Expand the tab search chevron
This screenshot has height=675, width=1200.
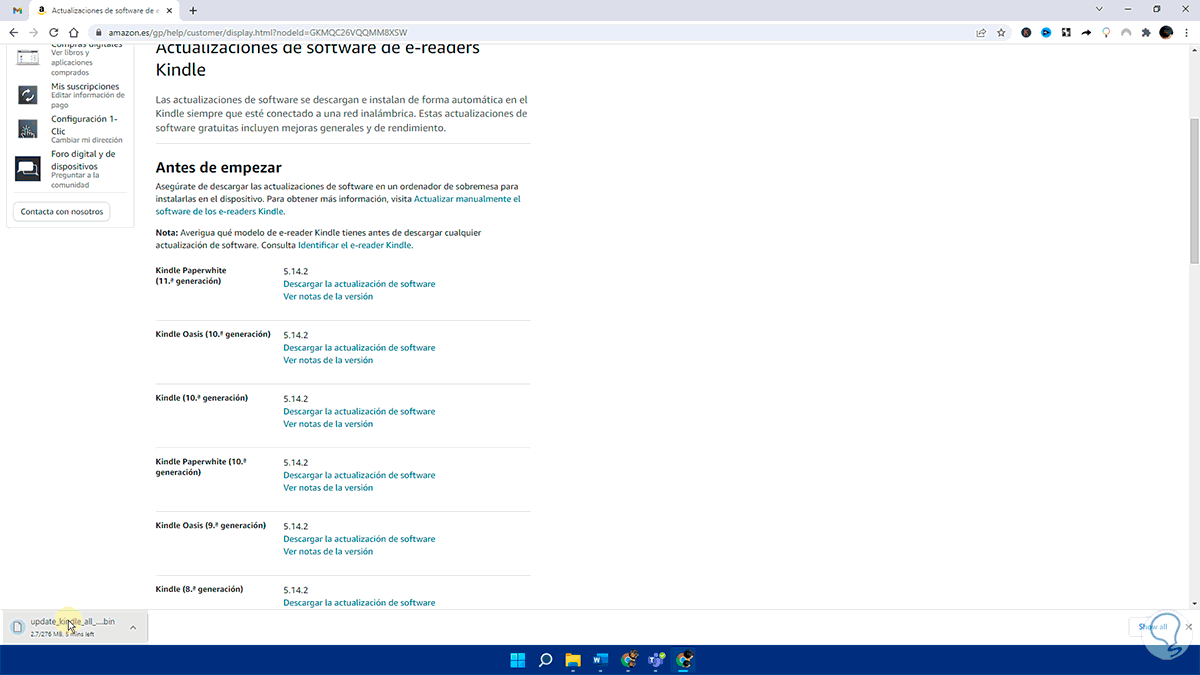(1100, 9)
